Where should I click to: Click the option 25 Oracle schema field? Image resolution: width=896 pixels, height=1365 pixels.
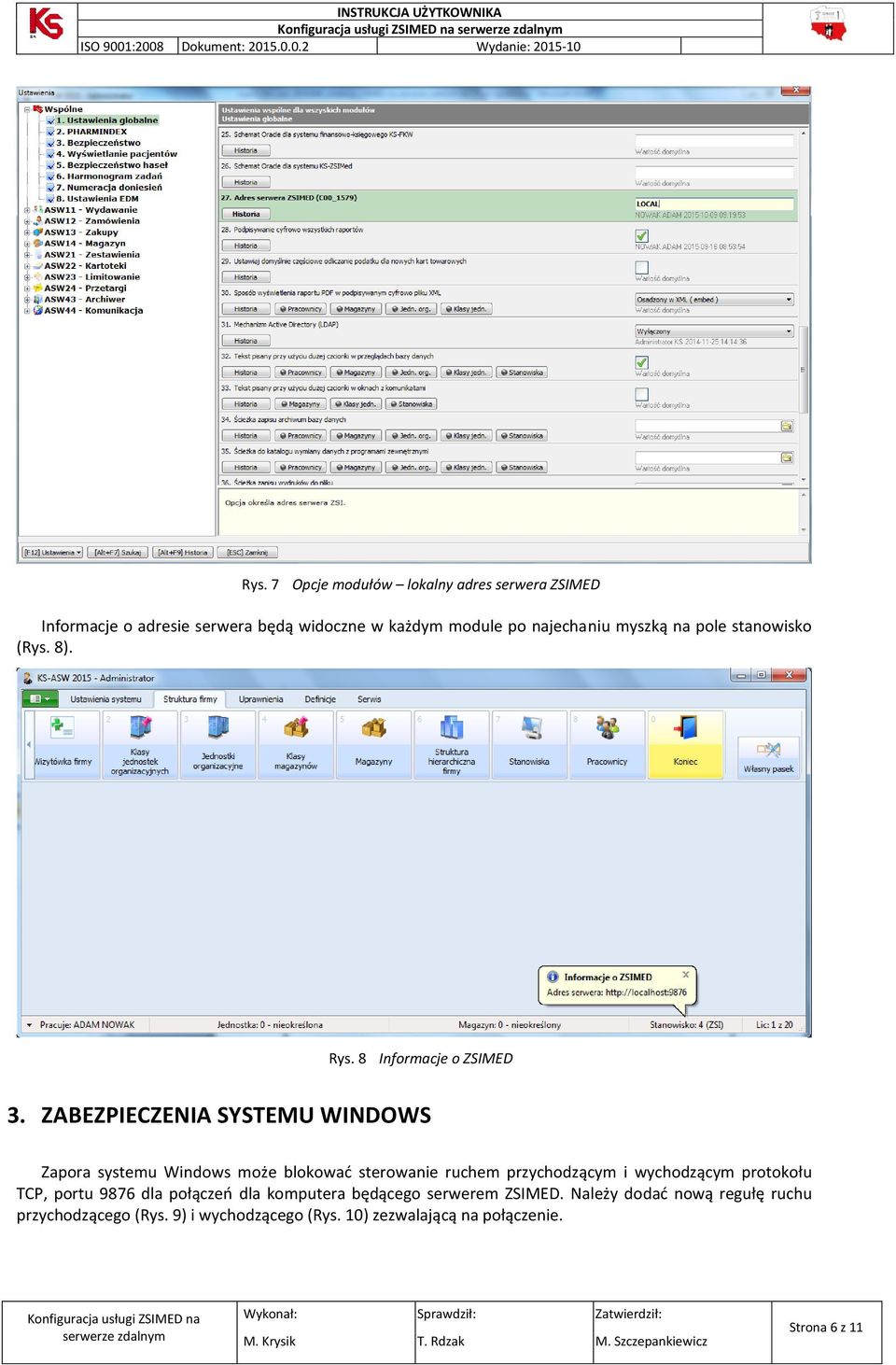(x=715, y=140)
